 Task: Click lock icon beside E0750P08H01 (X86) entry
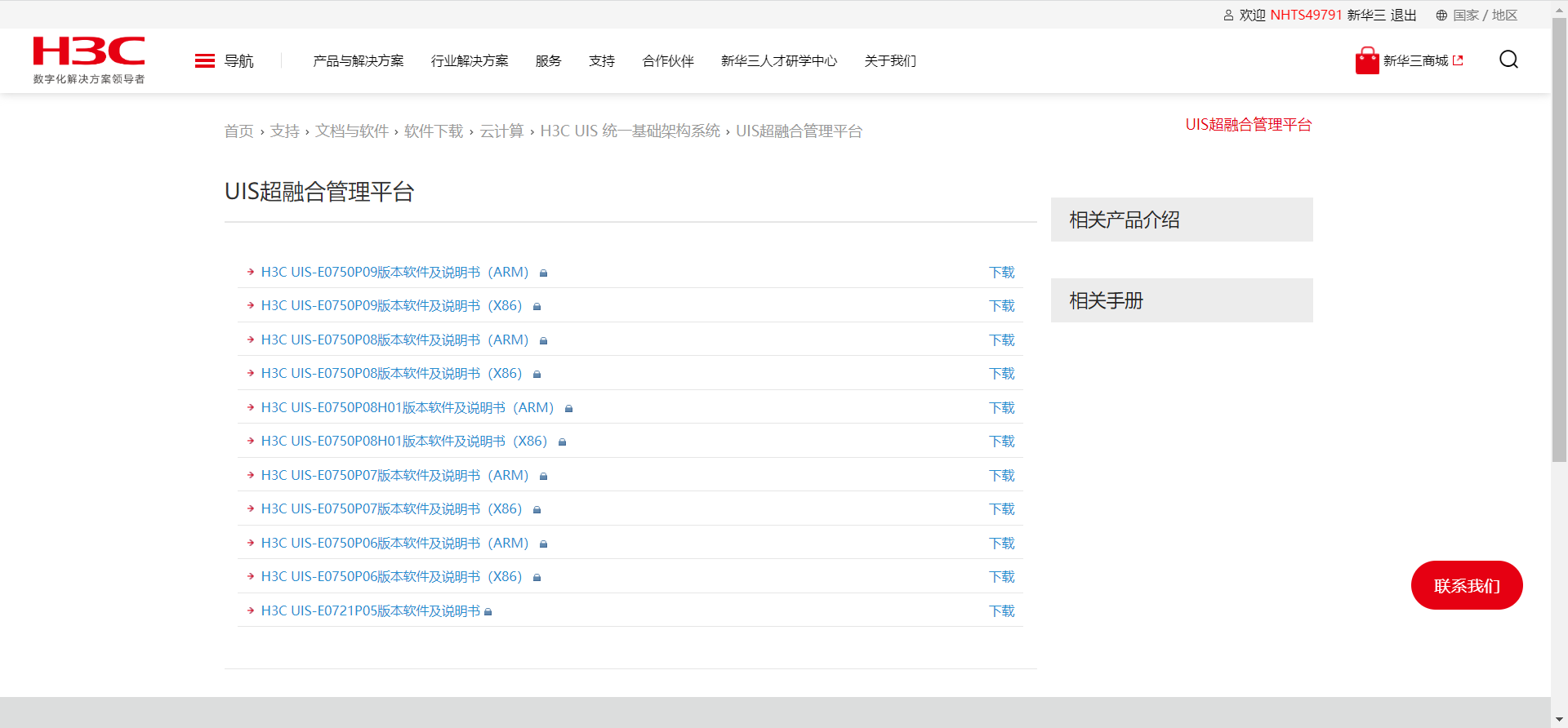562,442
